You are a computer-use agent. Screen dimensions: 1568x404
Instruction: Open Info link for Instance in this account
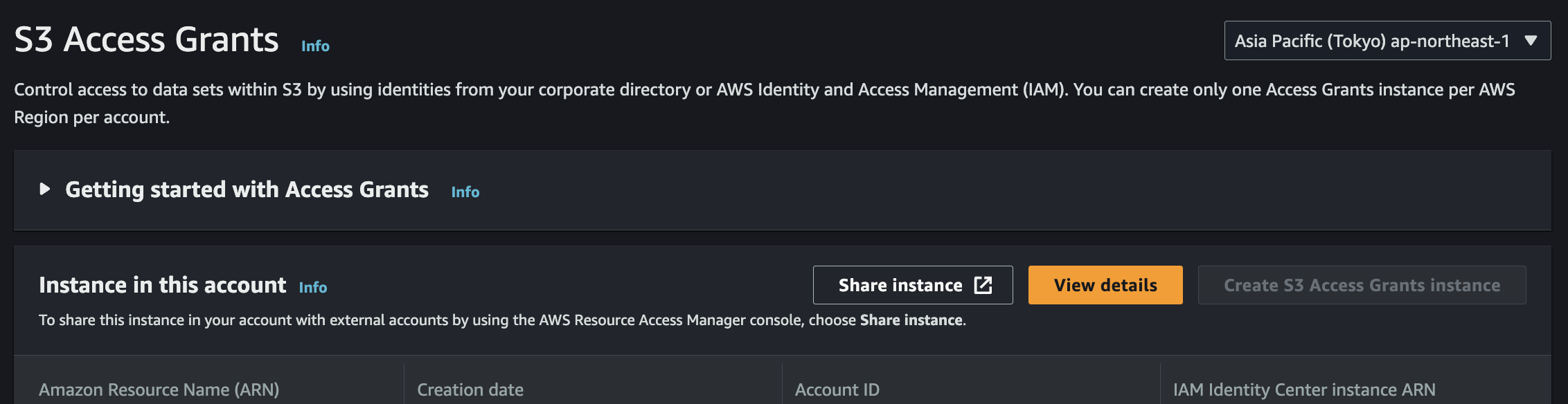coord(313,287)
